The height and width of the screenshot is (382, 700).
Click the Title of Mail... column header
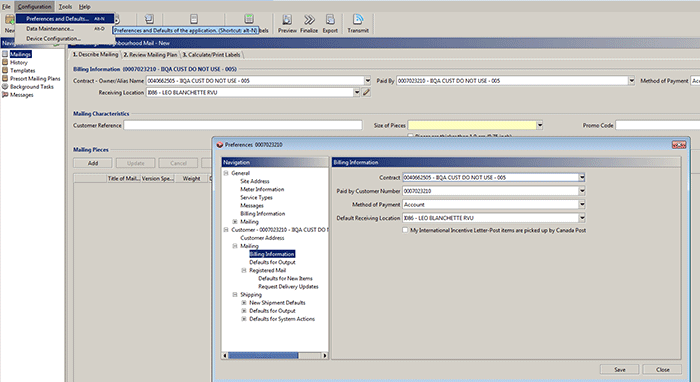coord(124,179)
